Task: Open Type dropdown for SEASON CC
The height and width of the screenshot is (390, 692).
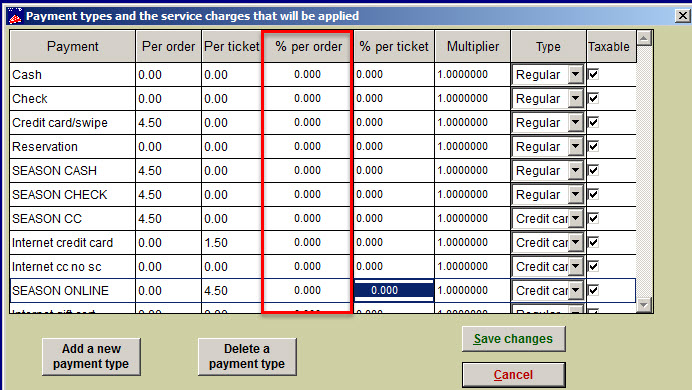Action: (x=575, y=219)
